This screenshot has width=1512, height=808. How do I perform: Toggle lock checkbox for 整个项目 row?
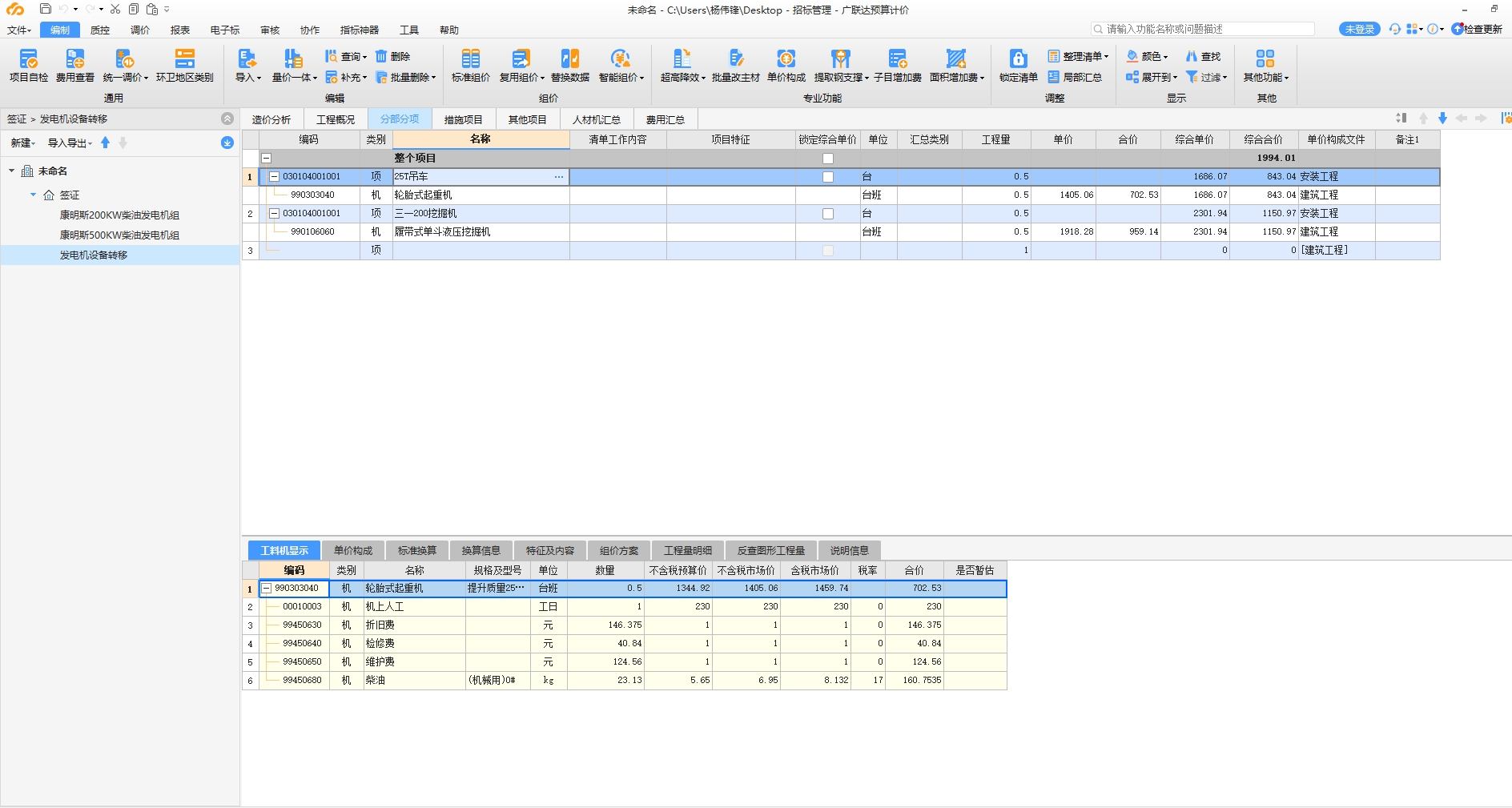coord(828,159)
